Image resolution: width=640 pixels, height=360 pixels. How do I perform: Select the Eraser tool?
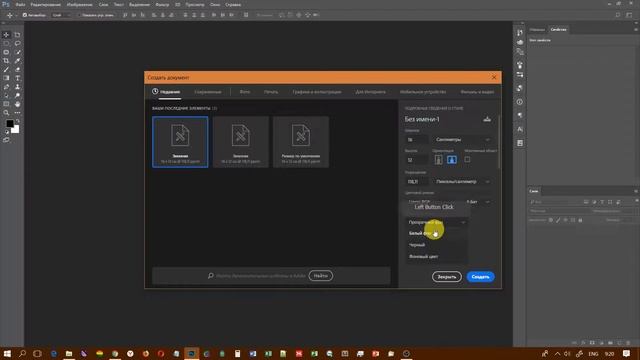point(18,69)
